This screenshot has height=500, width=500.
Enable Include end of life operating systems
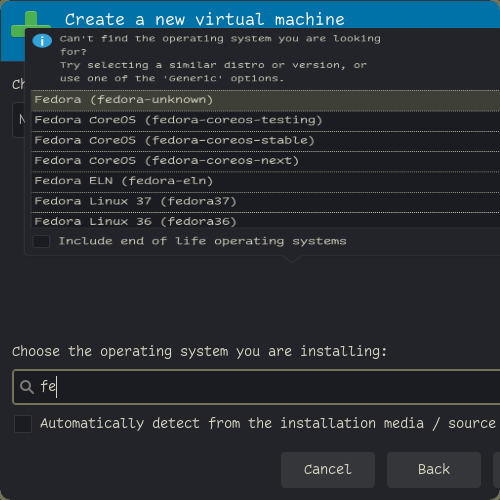[41, 241]
